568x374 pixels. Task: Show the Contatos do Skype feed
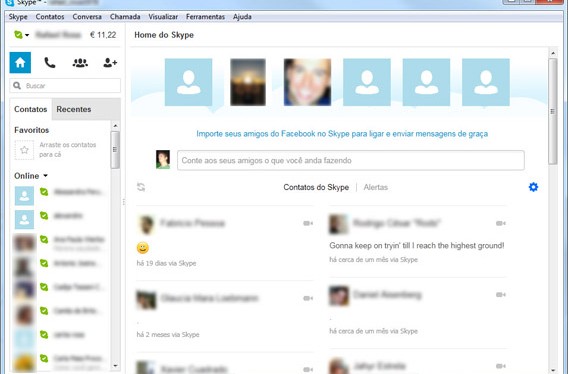pyautogui.click(x=316, y=187)
